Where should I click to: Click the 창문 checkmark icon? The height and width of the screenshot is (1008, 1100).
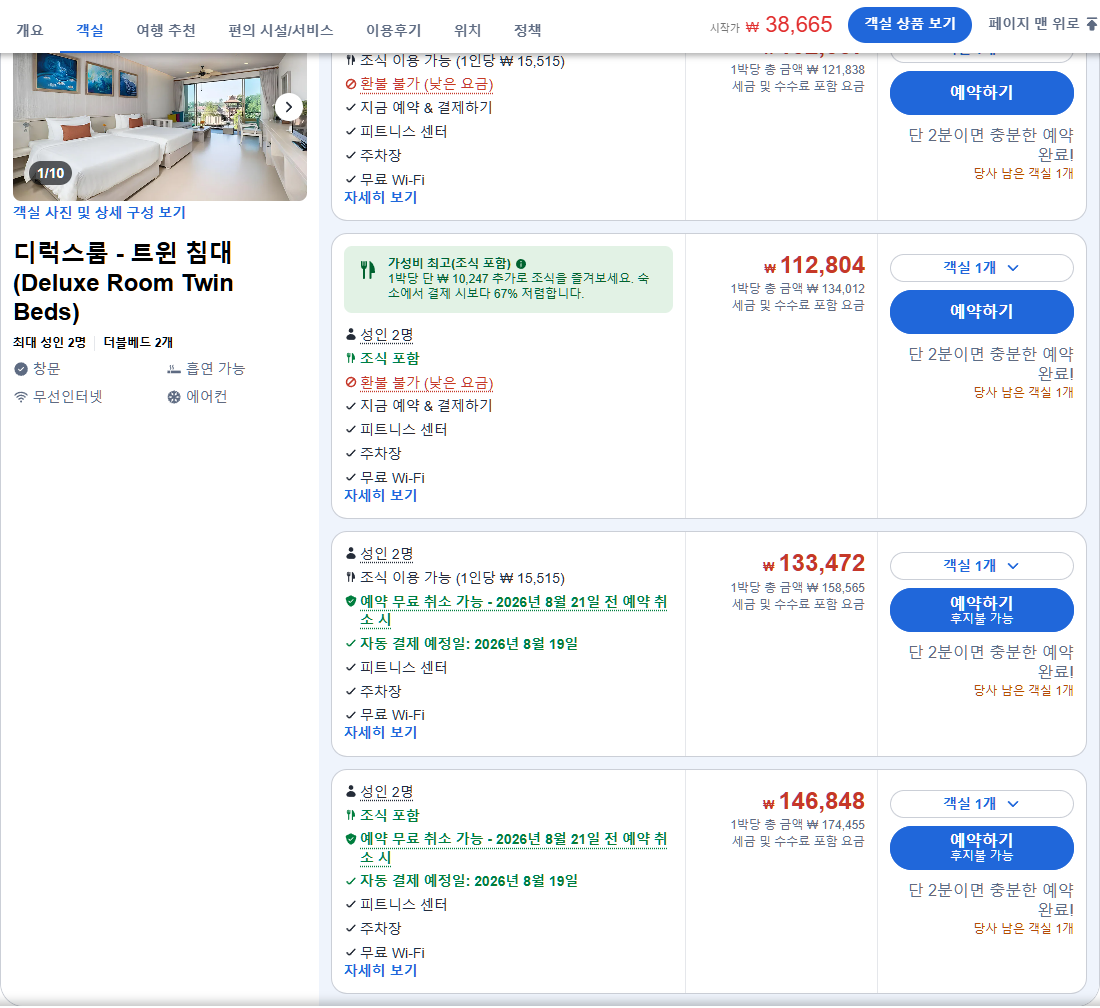click(21, 368)
